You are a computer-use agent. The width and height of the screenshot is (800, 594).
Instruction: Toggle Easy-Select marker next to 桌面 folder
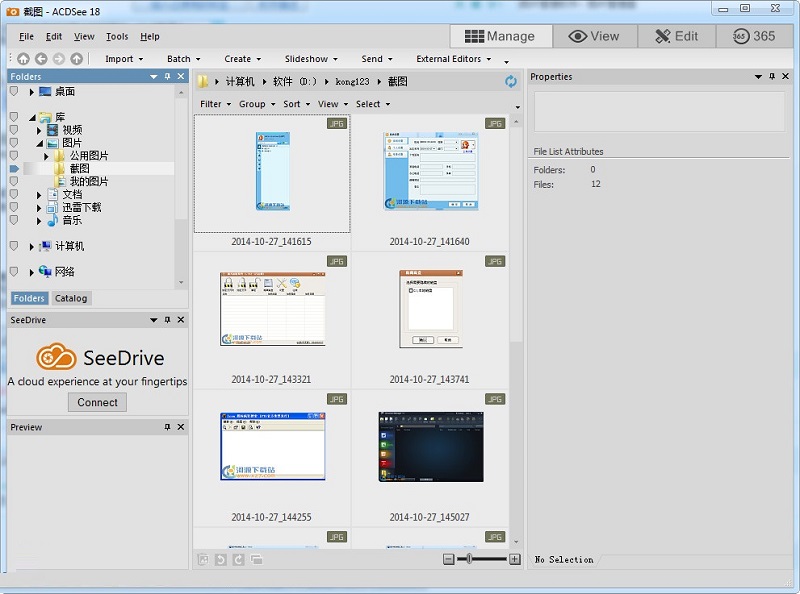[14, 92]
